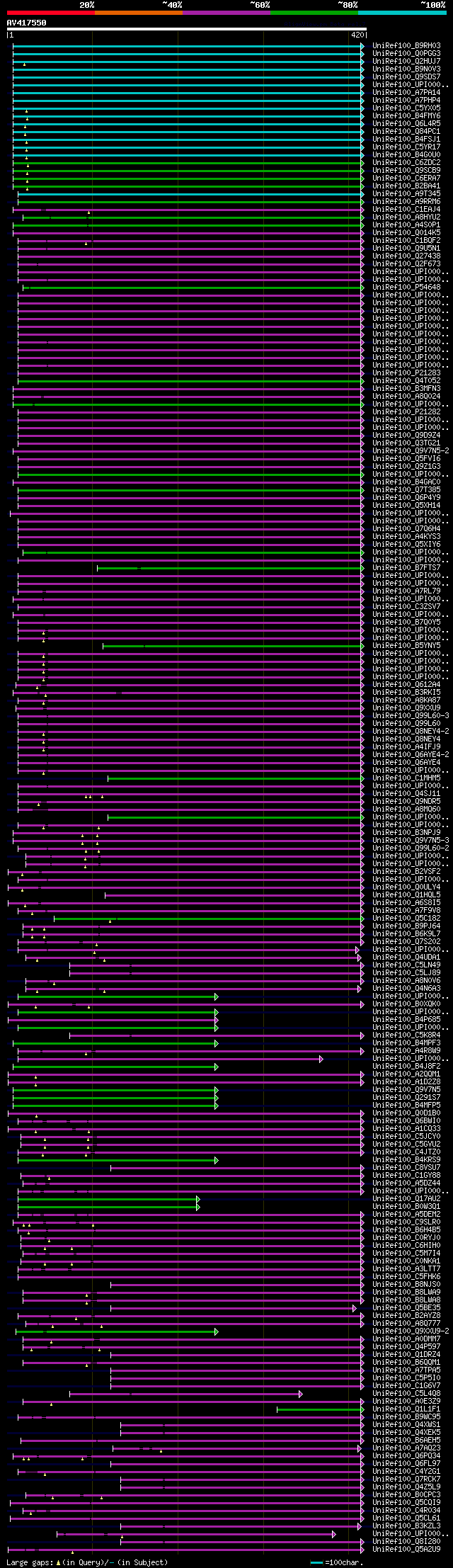Click hit label UniRef100_A5DEM2
This screenshot has height=1568, width=453.
406,1214
